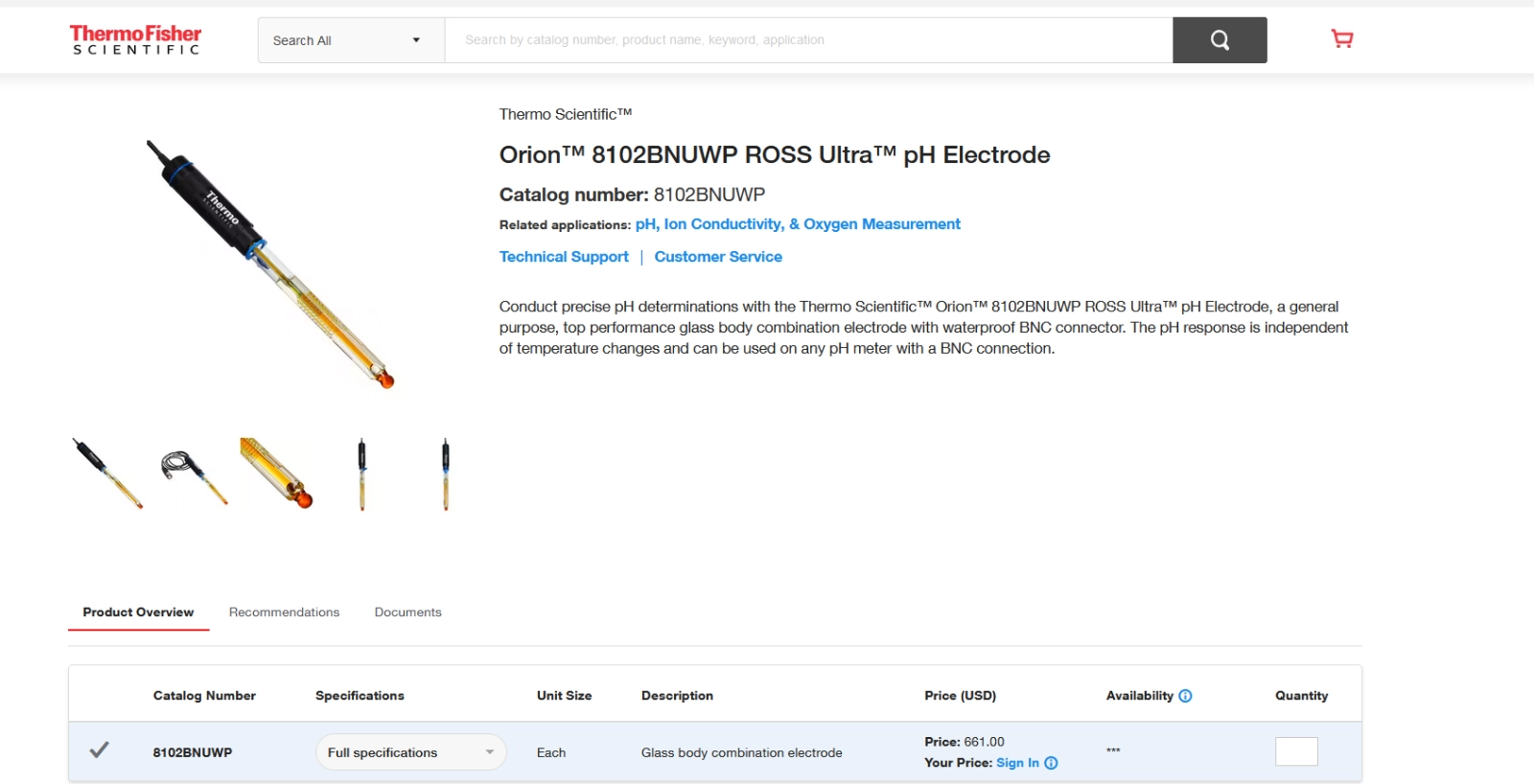Viewport: 1534px width, 784px height.
Task: Click the Availability info icon
Action: click(x=1185, y=696)
